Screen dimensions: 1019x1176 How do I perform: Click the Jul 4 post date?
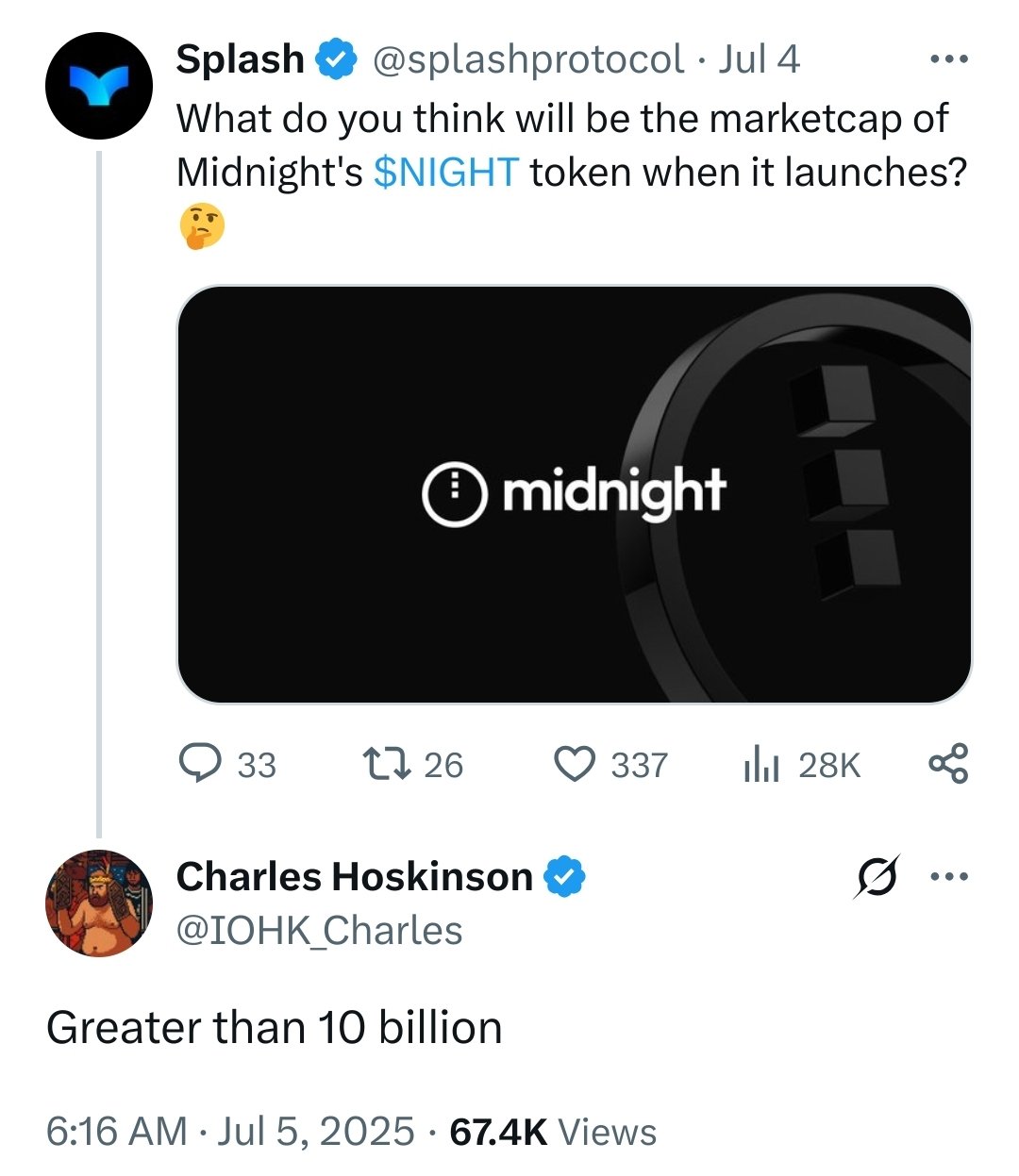759,59
